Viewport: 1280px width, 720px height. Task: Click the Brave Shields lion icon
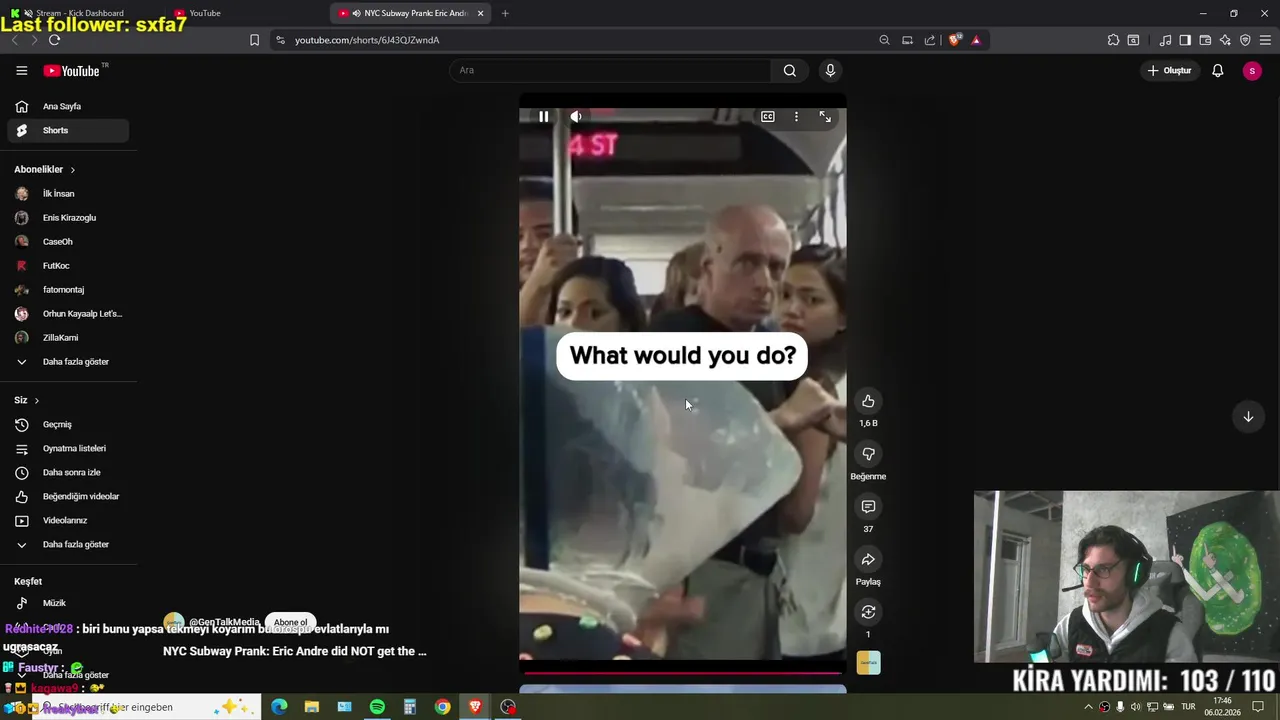(x=954, y=40)
